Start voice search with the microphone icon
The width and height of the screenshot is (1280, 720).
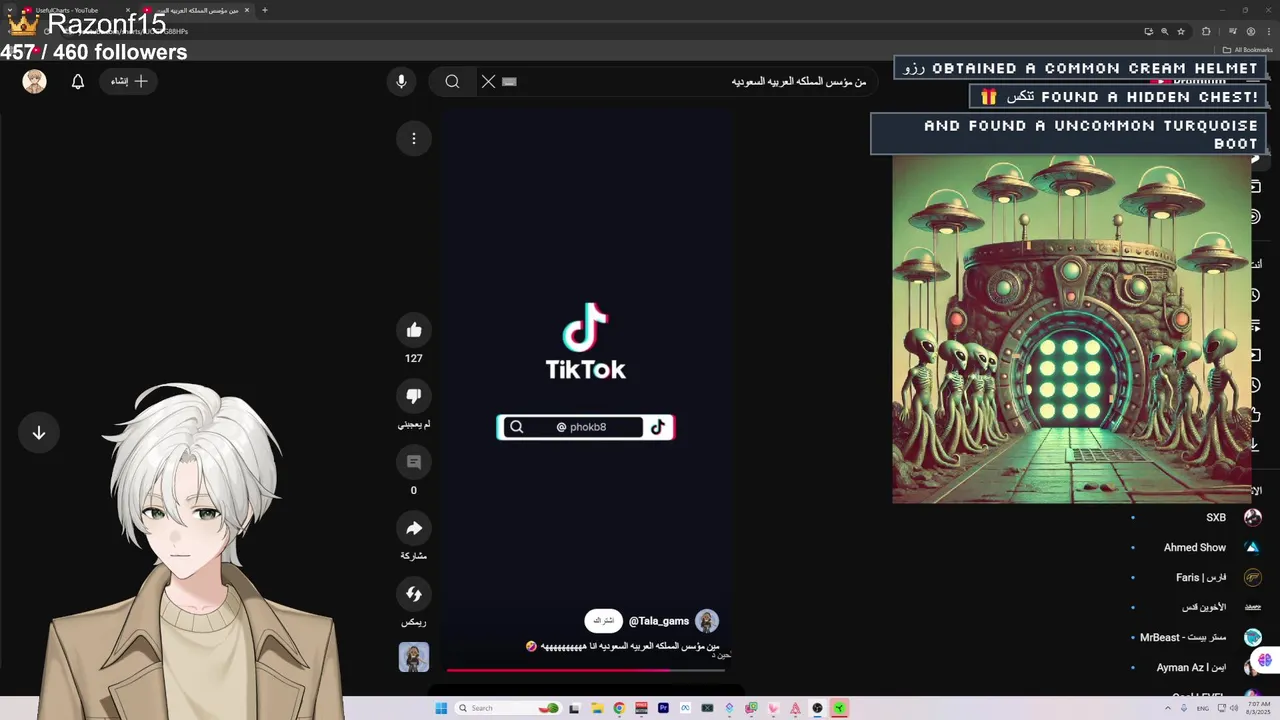[x=401, y=81]
